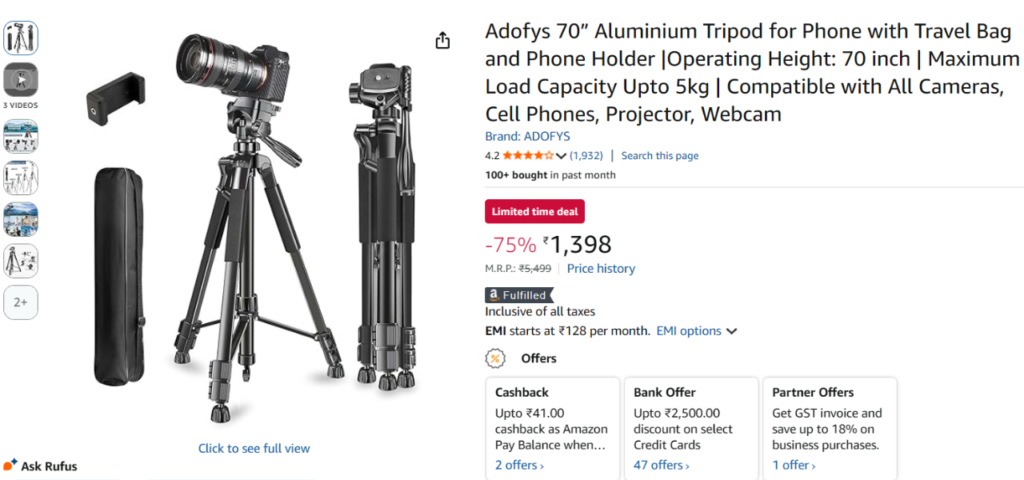Image resolution: width=1024 pixels, height=480 pixels.
Task: Click the Limited time deal badge
Action: (535, 211)
